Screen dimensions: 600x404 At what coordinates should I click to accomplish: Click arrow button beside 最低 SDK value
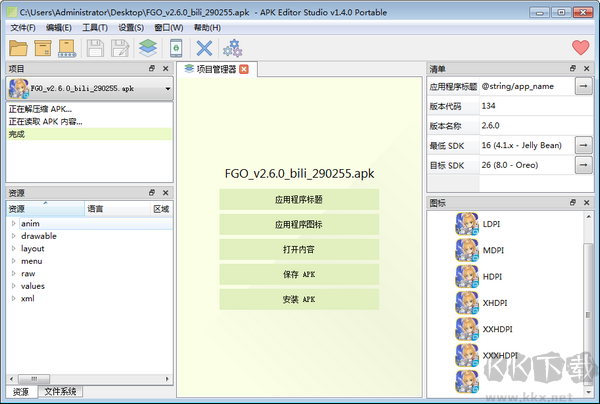(x=584, y=145)
